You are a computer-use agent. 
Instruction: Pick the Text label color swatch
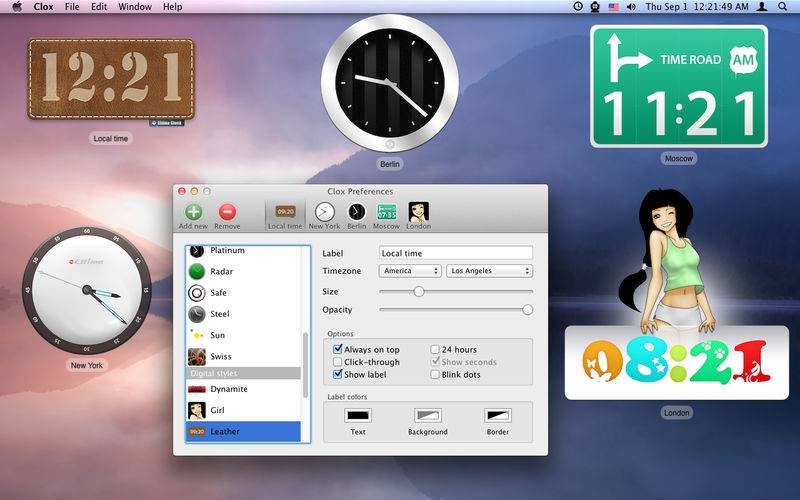click(358, 415)
